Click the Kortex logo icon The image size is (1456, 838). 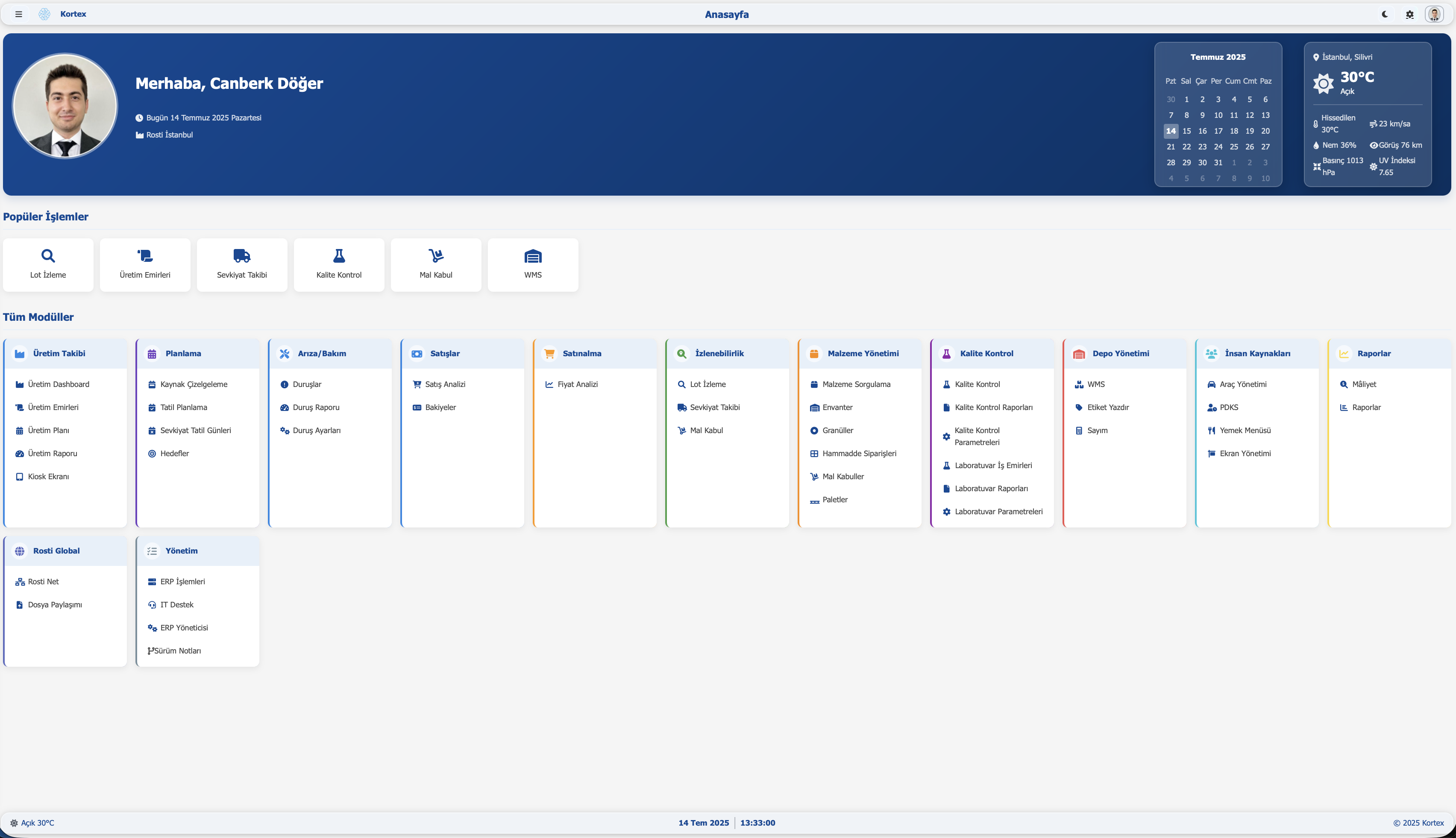point(44,15)
